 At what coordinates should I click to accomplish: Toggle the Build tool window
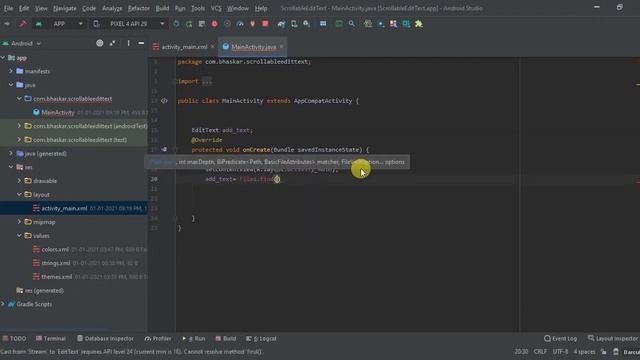point(226,339)
